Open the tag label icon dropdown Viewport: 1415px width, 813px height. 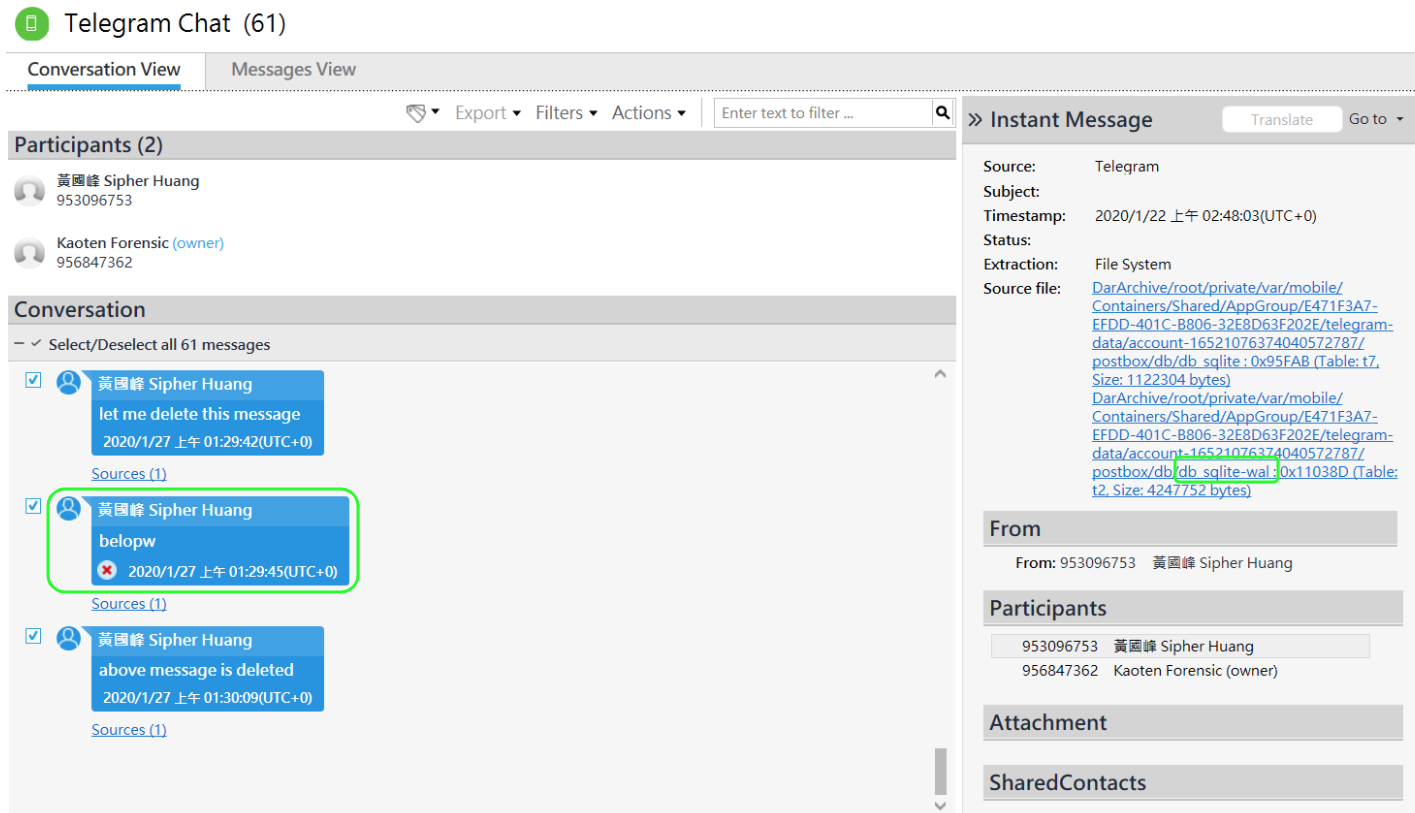click(422, 113)
